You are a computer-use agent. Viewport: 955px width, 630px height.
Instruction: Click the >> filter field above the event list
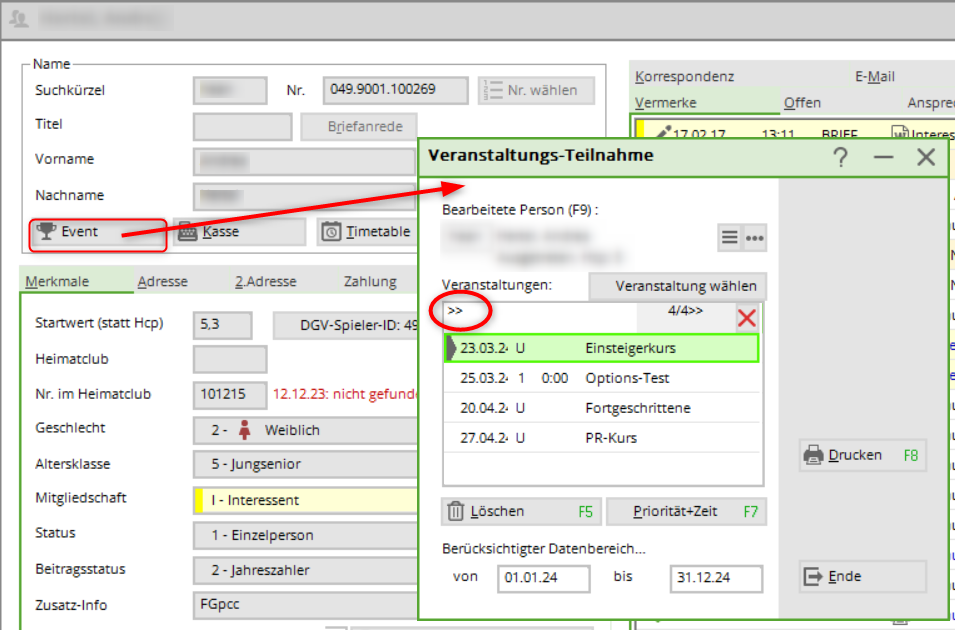pyautogui.click(x=540, y=311)
